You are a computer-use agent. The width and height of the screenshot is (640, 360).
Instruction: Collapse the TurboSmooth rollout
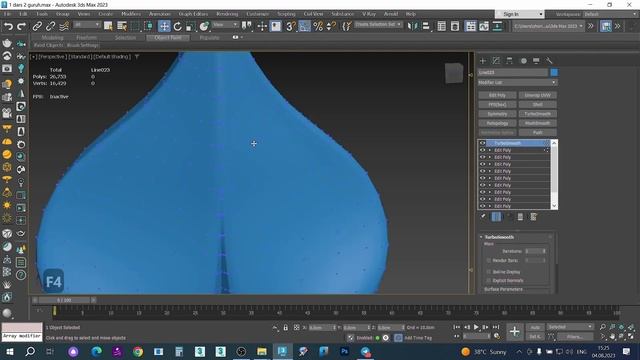[x=481, y=237]
